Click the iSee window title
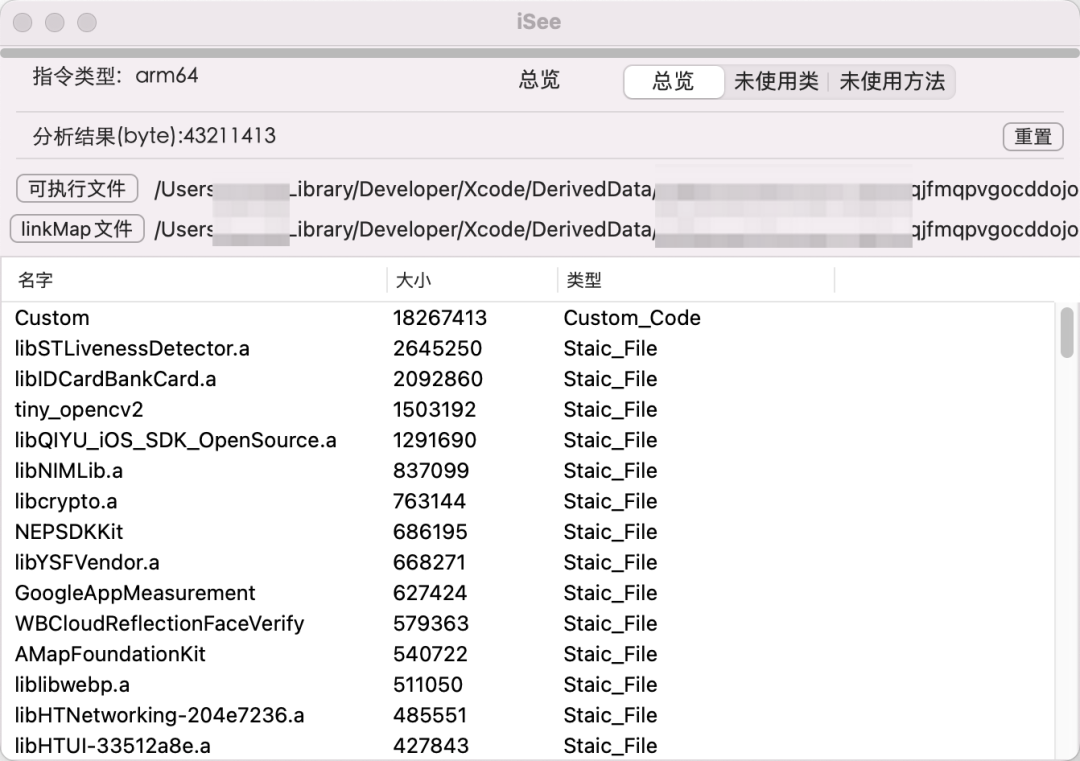Image resolution: width=1080 pixels, height=761 pixels. tap(539, 22)
